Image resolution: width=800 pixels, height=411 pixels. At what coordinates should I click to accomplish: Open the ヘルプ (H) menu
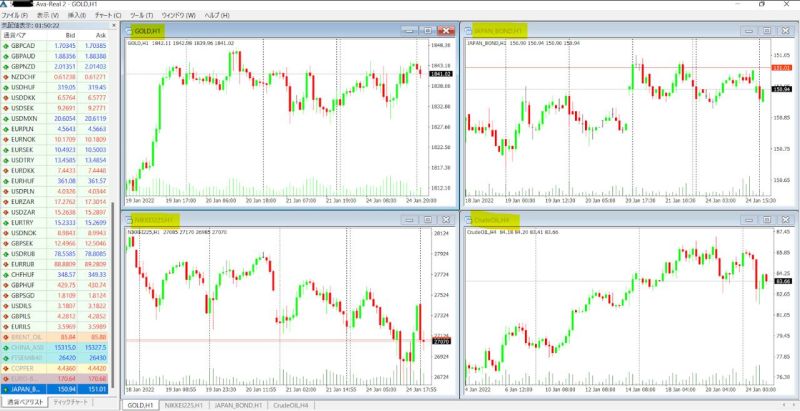(217, 15)
